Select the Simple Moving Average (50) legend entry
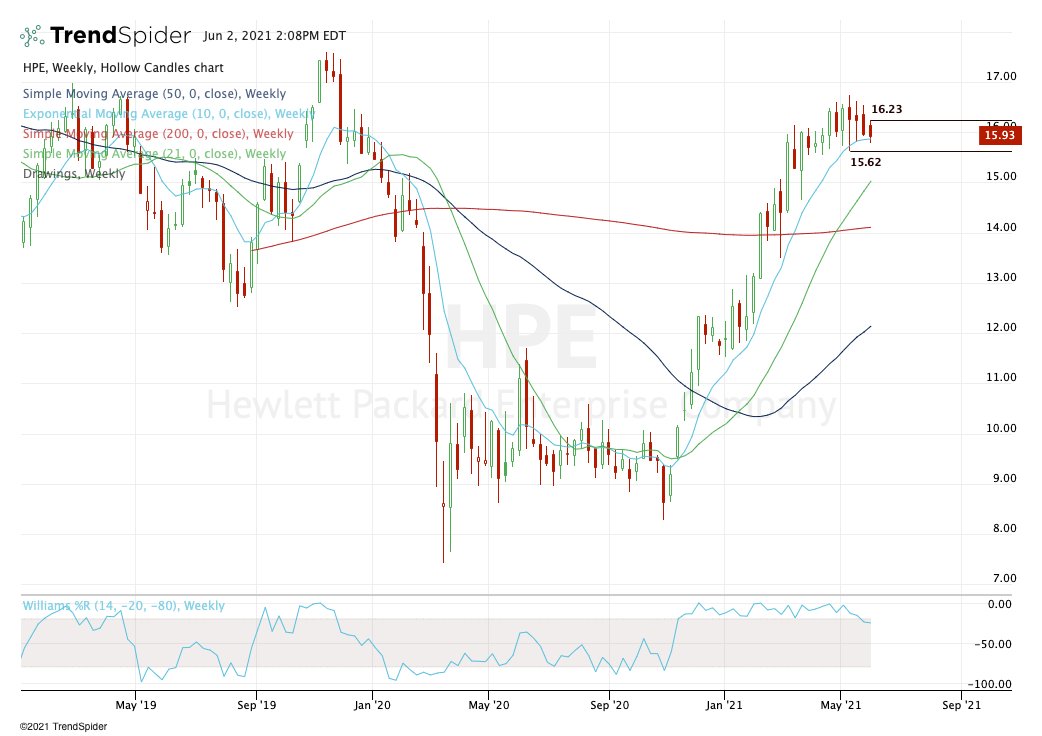This screenshot has width=1042, height=736. [154, 94]
